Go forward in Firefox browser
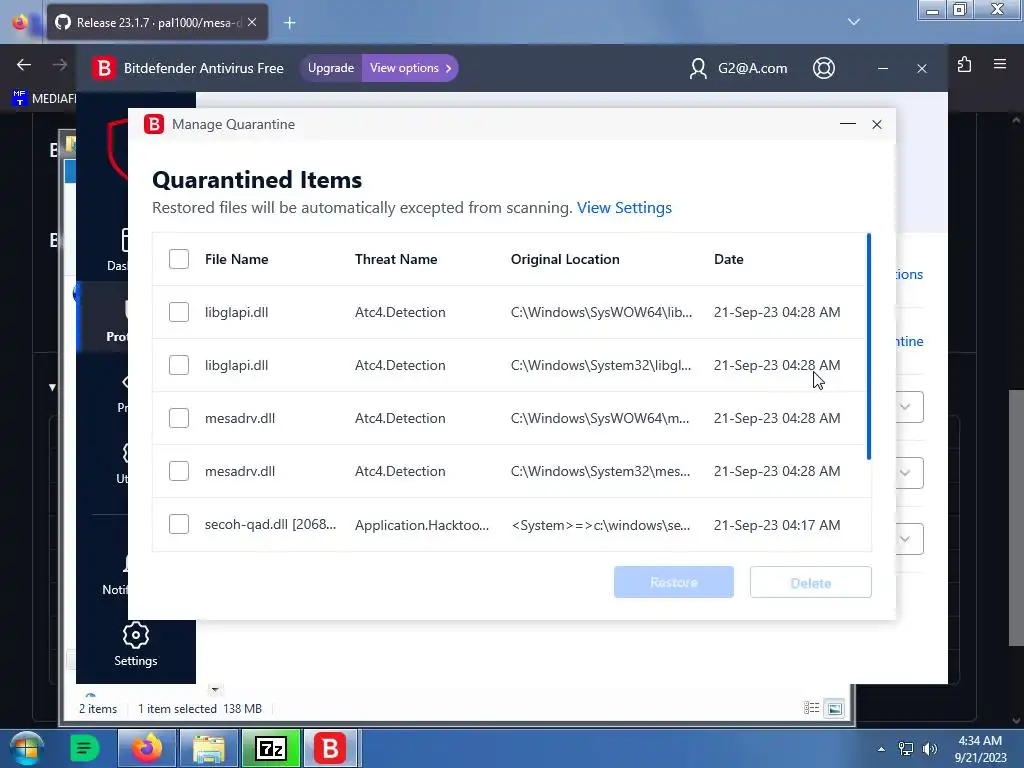This screenshot has height=768, width=1024. point(59,65)
